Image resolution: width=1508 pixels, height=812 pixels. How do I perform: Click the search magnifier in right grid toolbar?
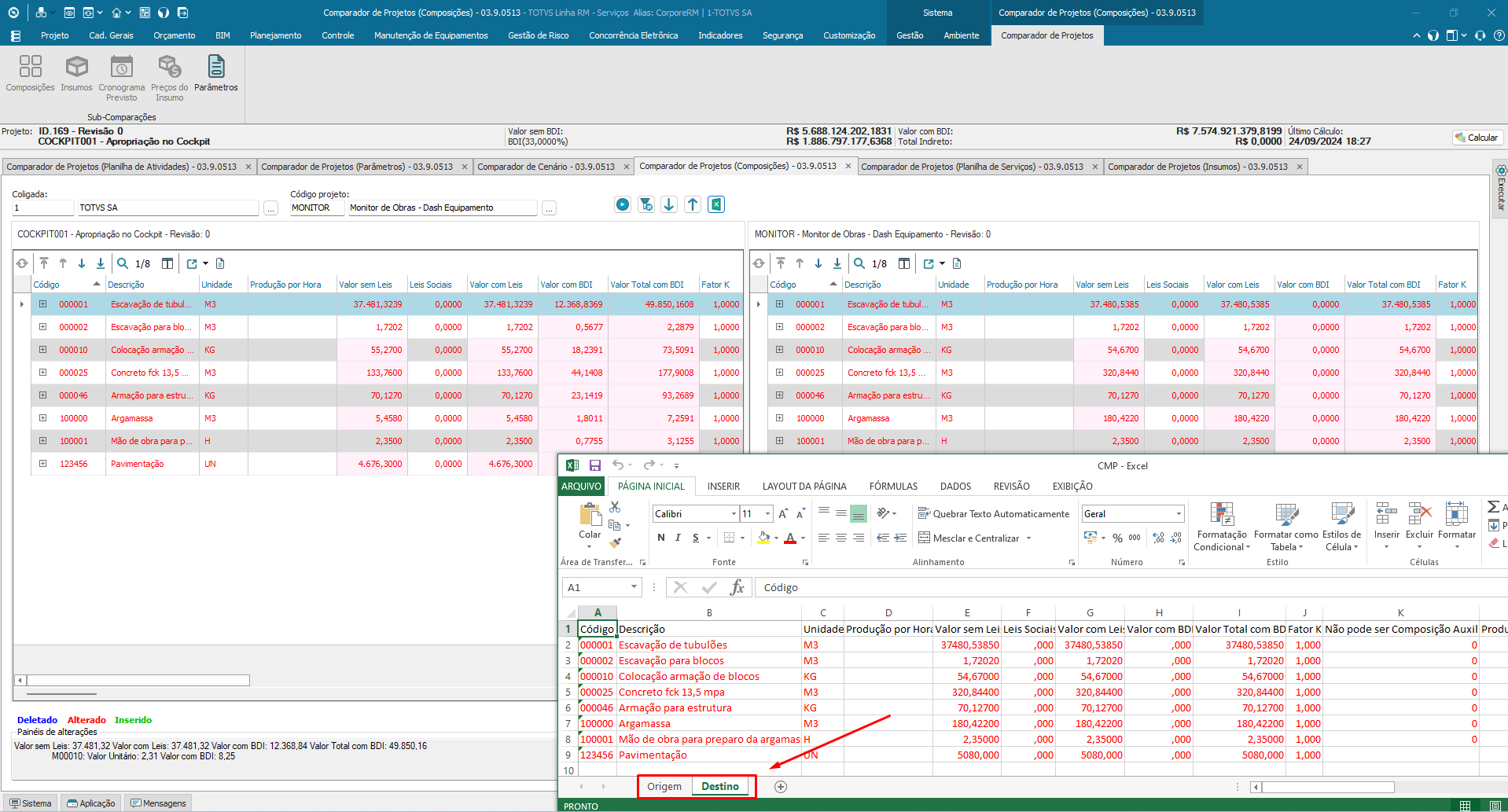(x=859, y=263)
